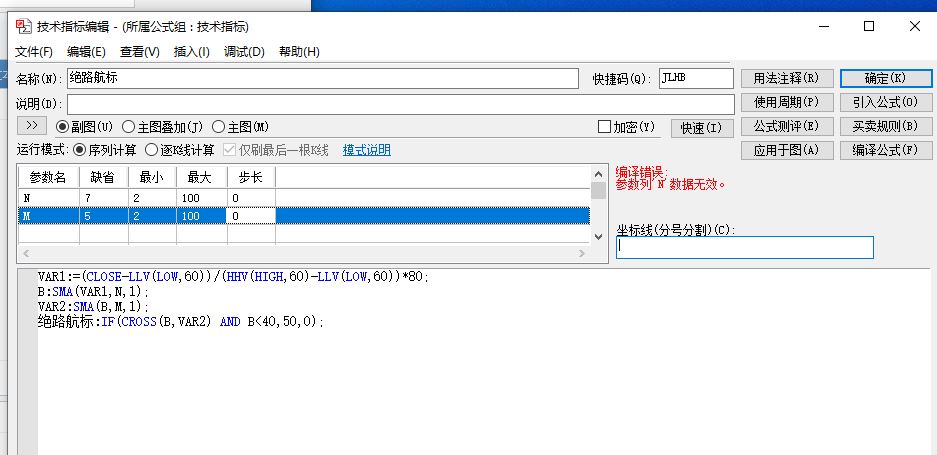Click step cell 0 in row M

(252, 216)
